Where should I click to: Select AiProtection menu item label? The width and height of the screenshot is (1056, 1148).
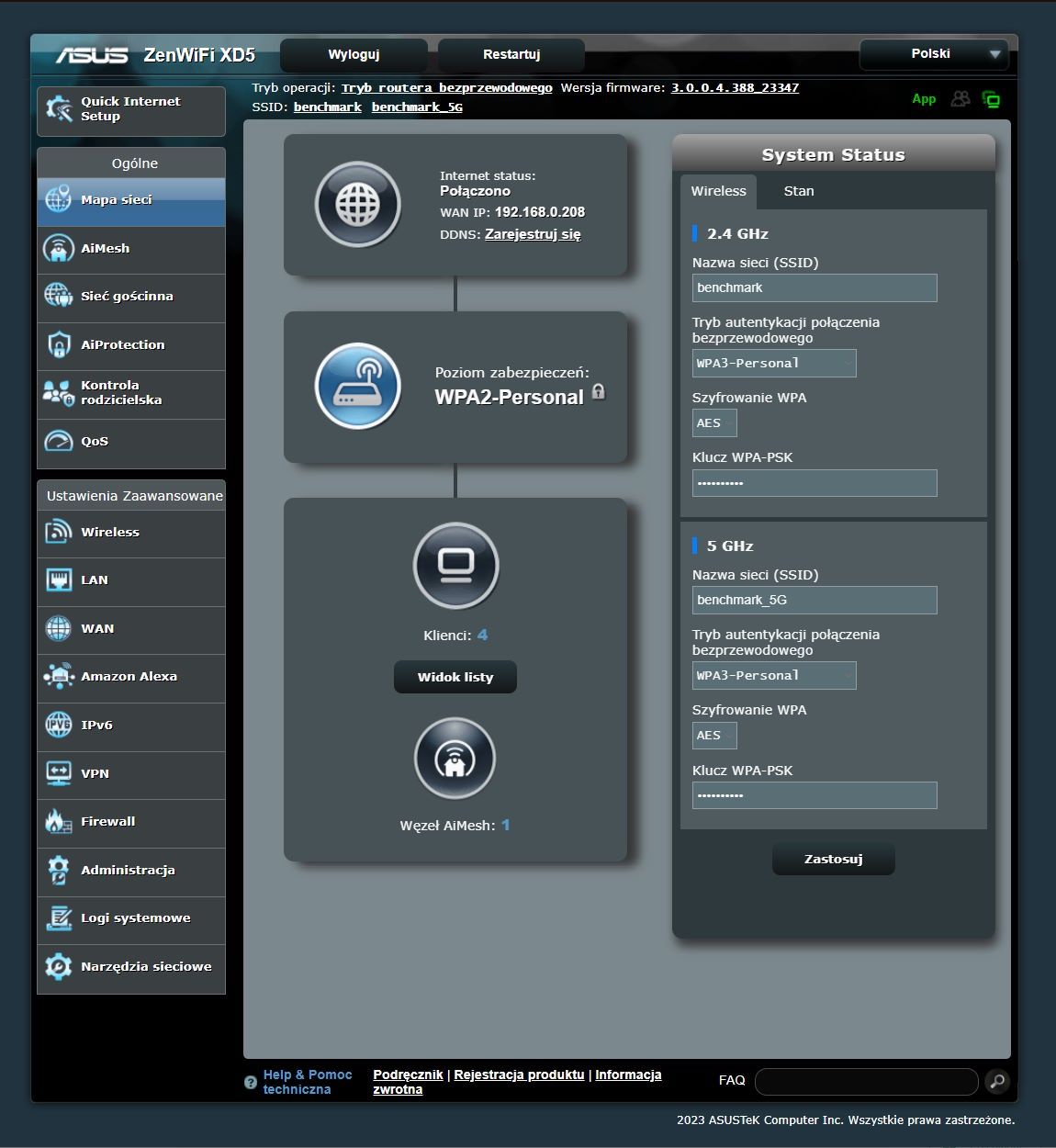pyautogui.click(x=123, y=344)
